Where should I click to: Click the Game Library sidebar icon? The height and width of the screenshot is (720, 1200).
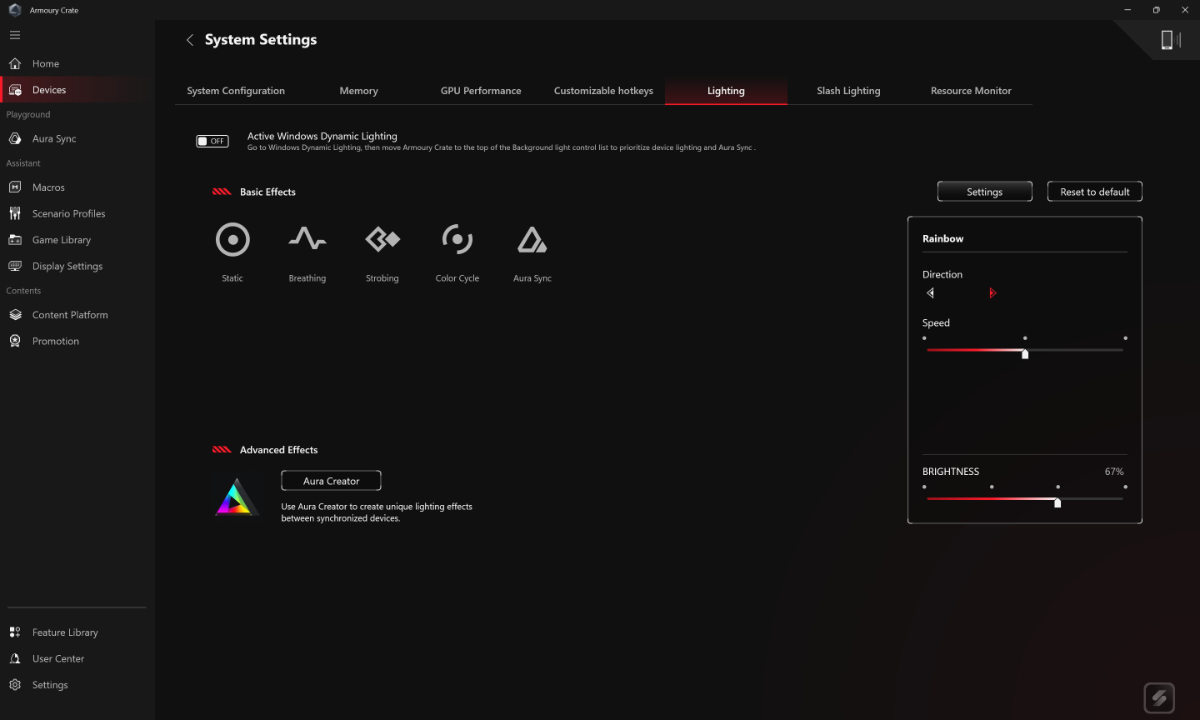15,240
